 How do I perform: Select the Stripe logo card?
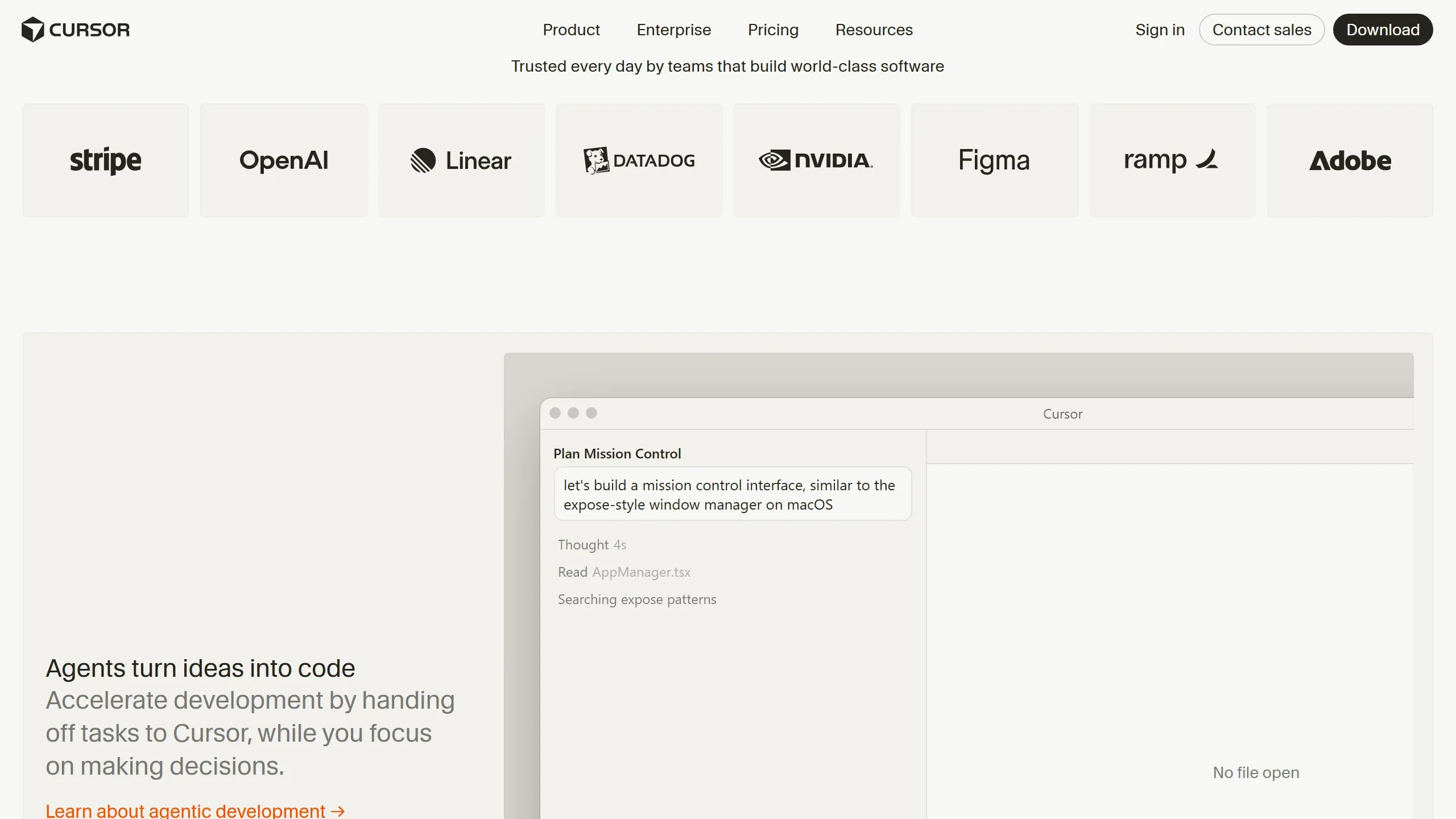coord(106,160)
